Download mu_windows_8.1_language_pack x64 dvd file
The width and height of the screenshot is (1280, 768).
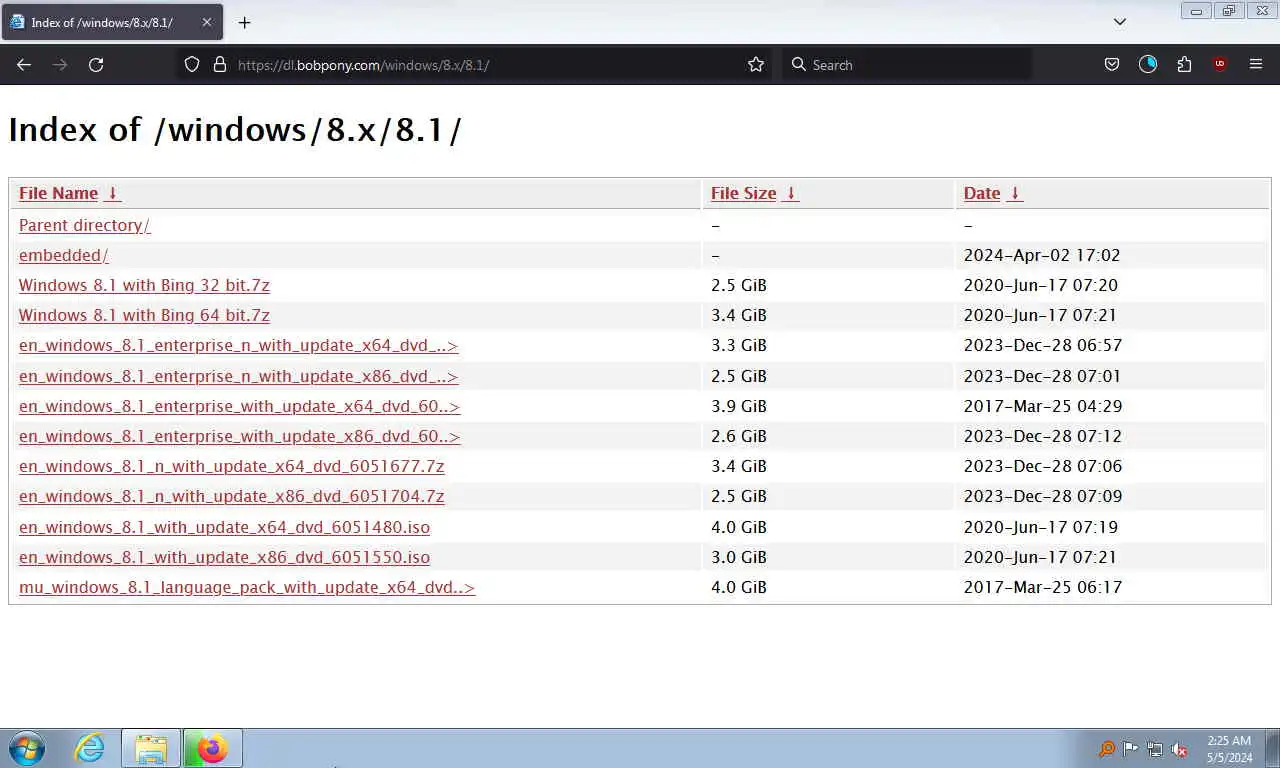click(247, 587)
